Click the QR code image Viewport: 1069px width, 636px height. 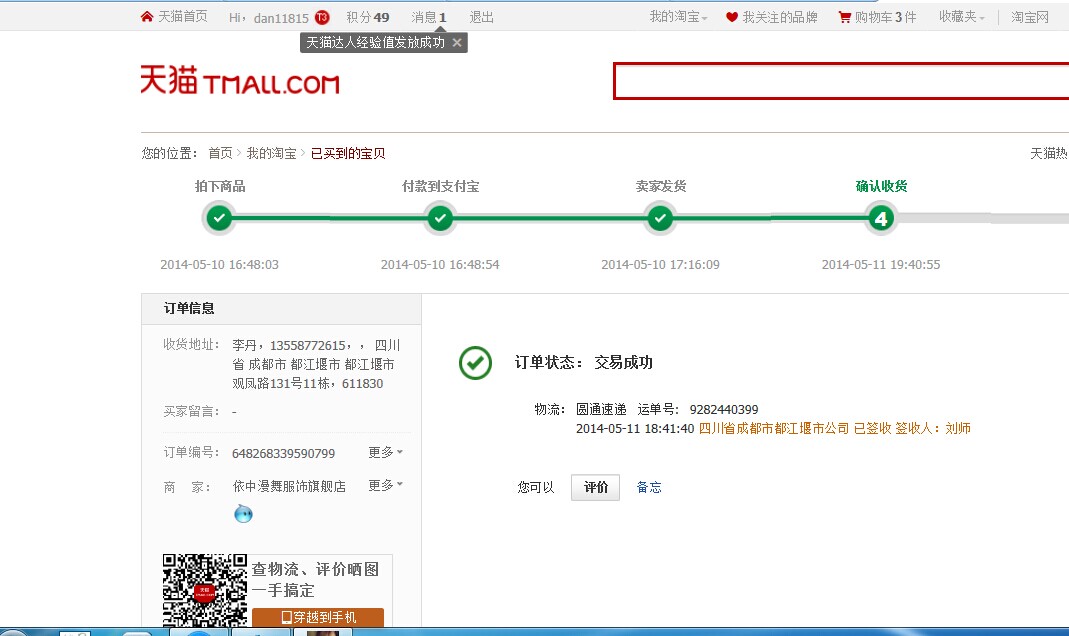pos(205,590)
